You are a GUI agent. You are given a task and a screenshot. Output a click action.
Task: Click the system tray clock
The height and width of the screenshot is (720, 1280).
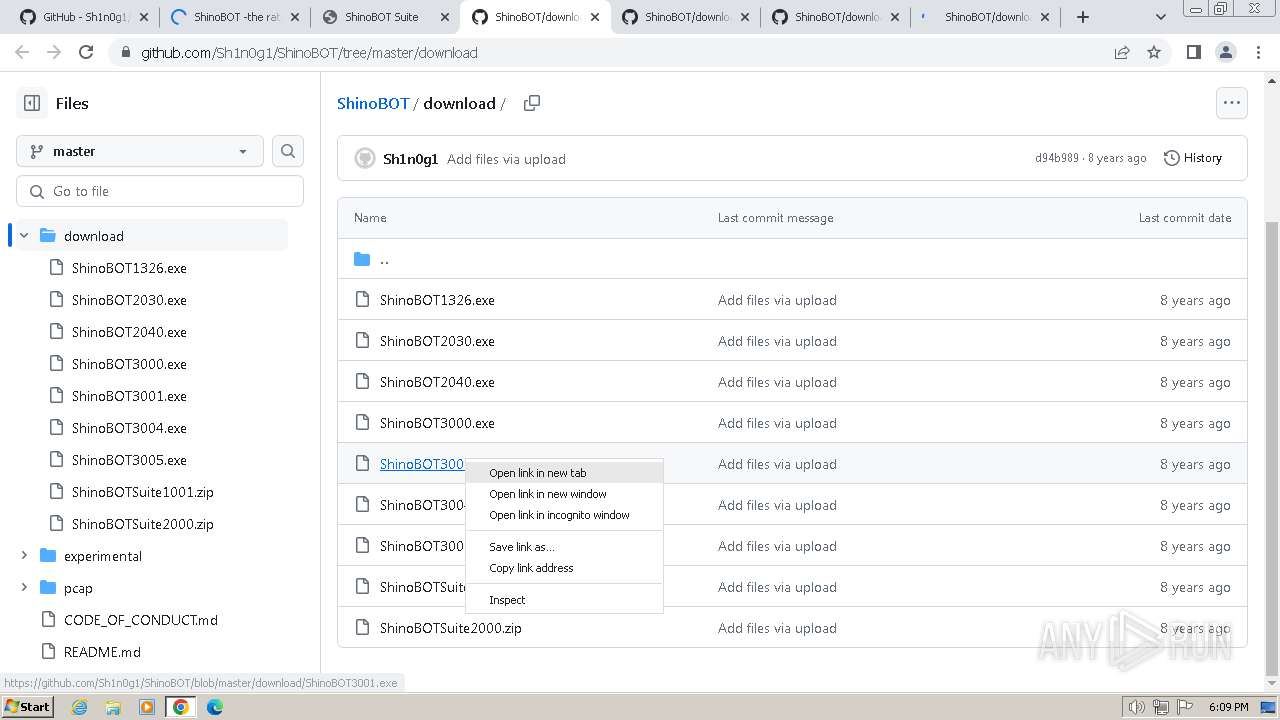[1228, 707]
